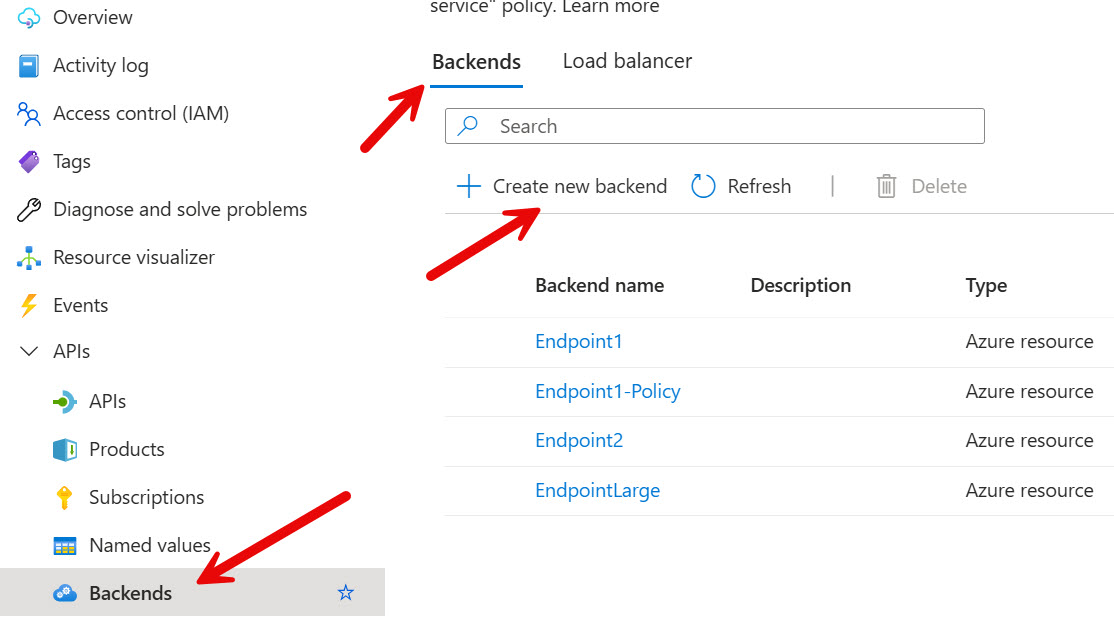Image resolution: width=1114 pixels, height=626 pixels.
Task: Open Products in the APIs section
Action: (126, 449)
